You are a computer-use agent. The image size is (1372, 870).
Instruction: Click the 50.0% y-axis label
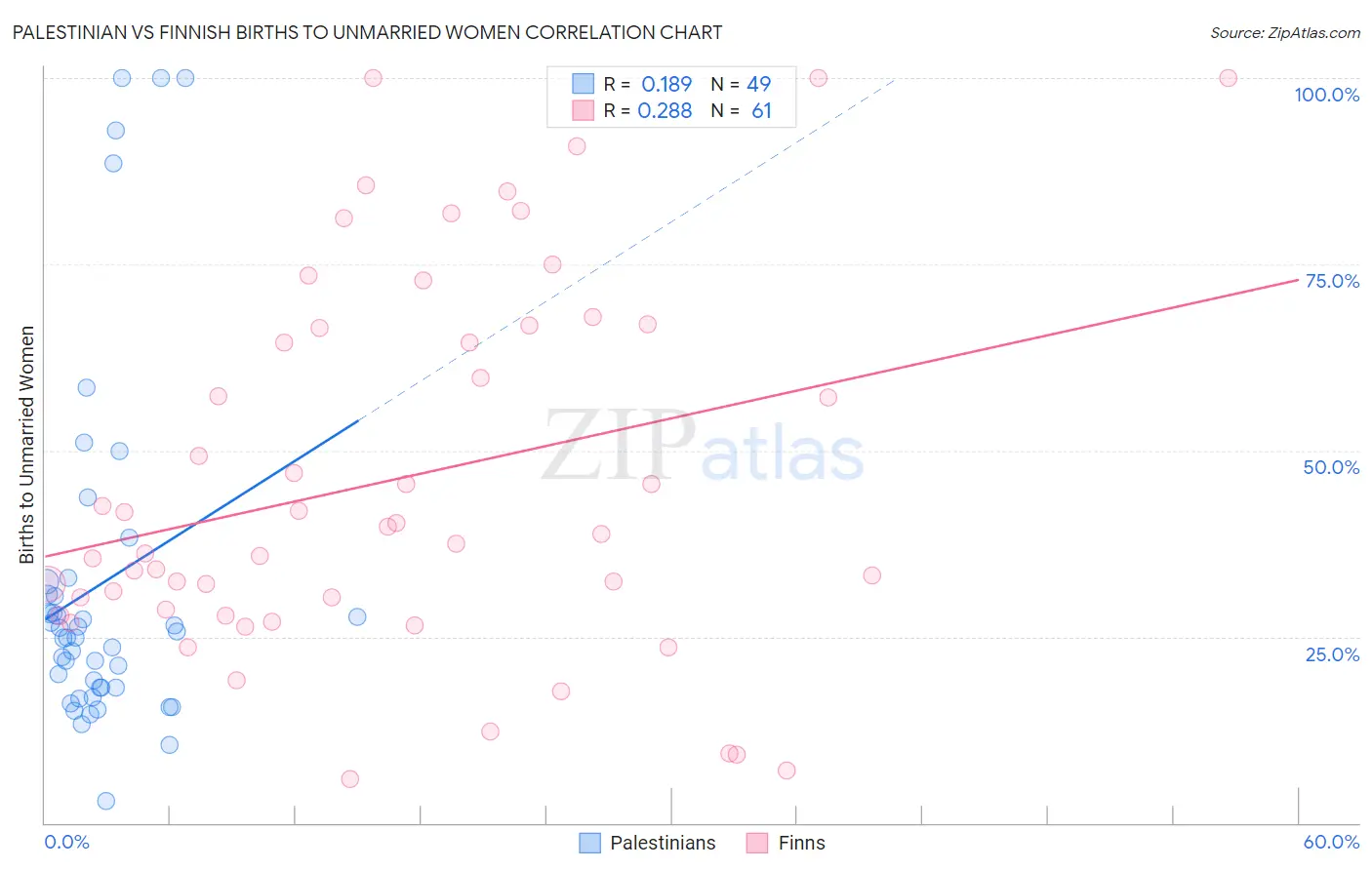(1331, 467)
